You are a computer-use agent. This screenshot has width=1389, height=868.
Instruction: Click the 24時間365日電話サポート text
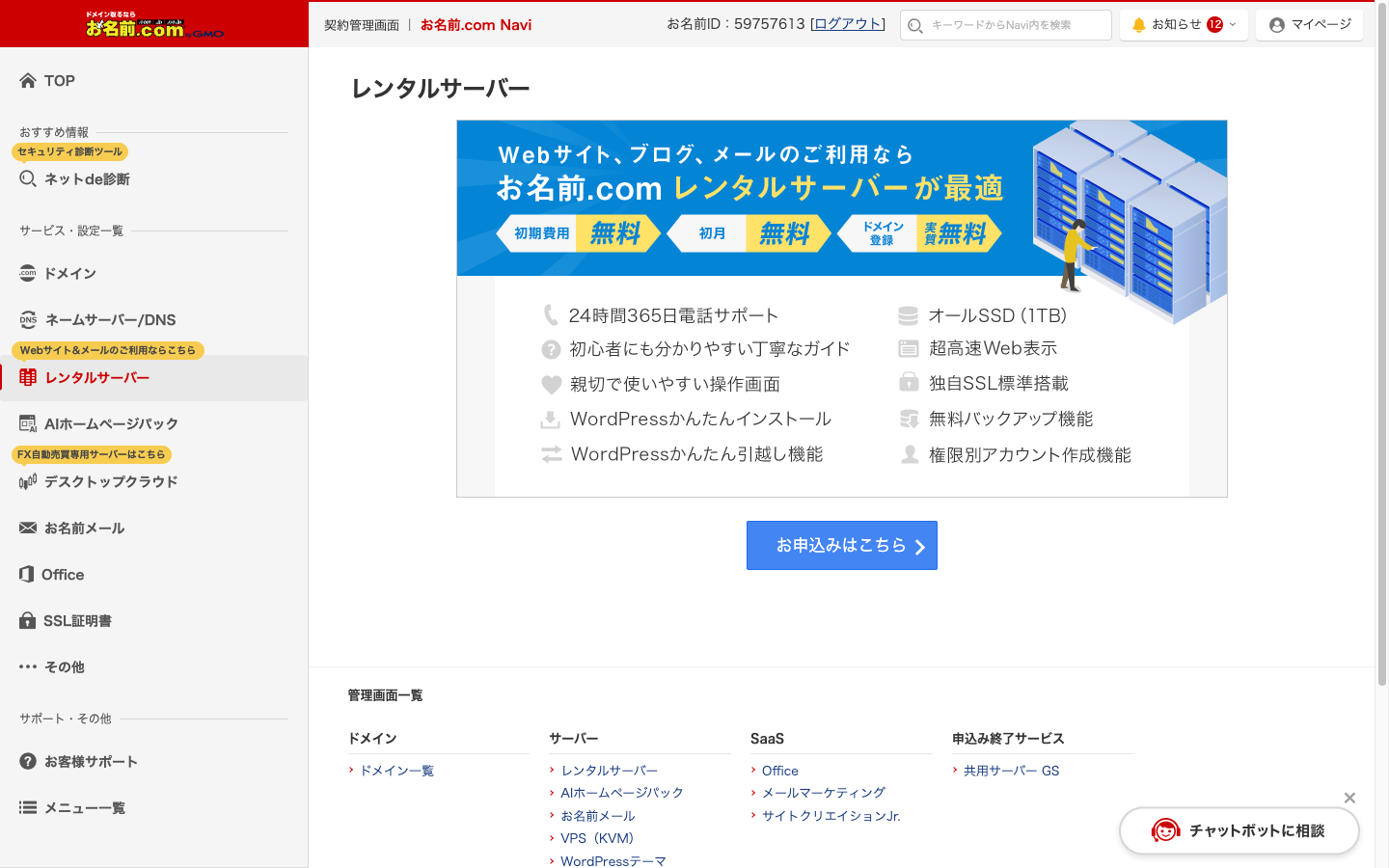click(673, 315)
